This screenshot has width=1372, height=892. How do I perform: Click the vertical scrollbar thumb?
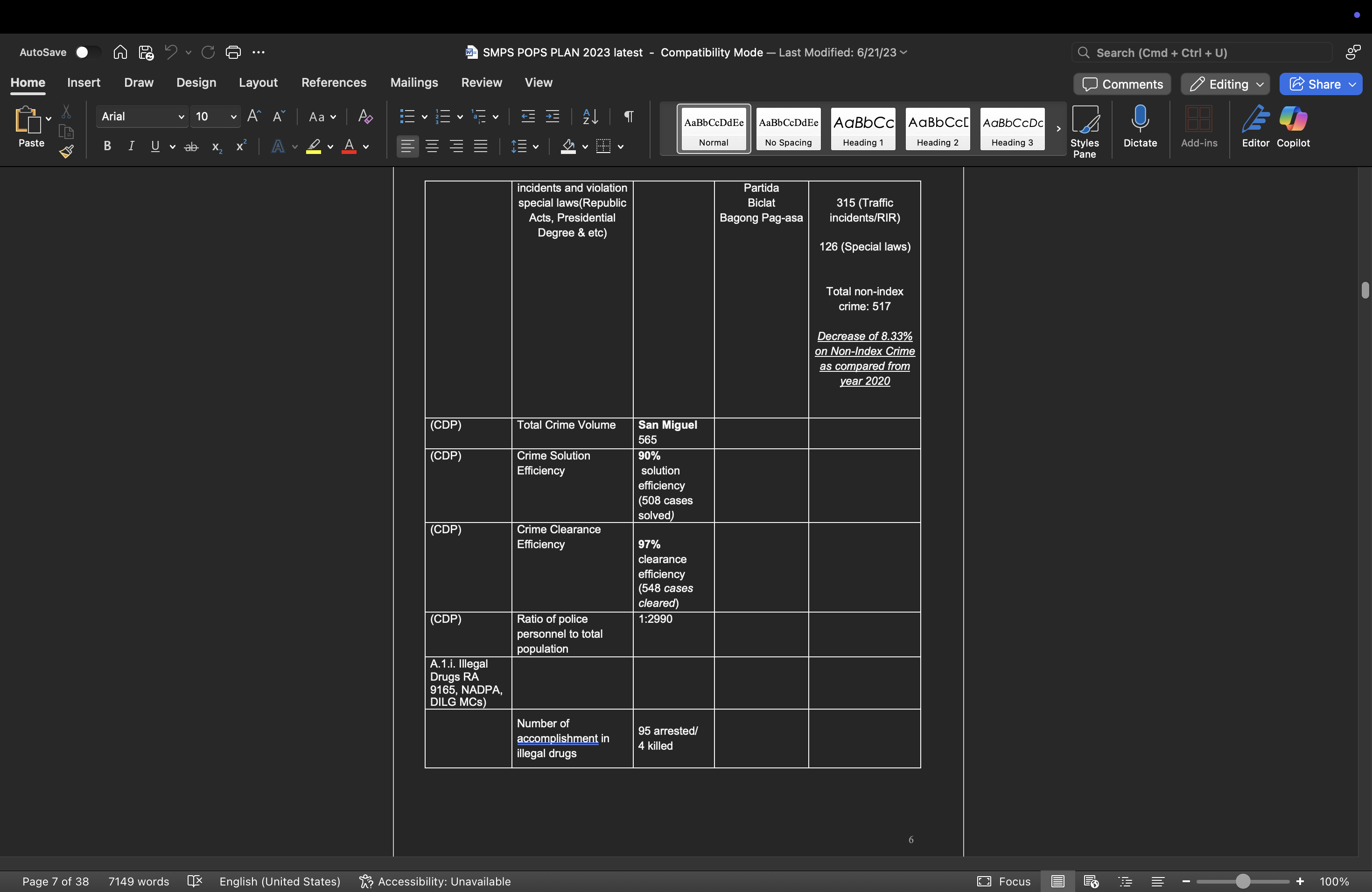(x=1365, y=290)
